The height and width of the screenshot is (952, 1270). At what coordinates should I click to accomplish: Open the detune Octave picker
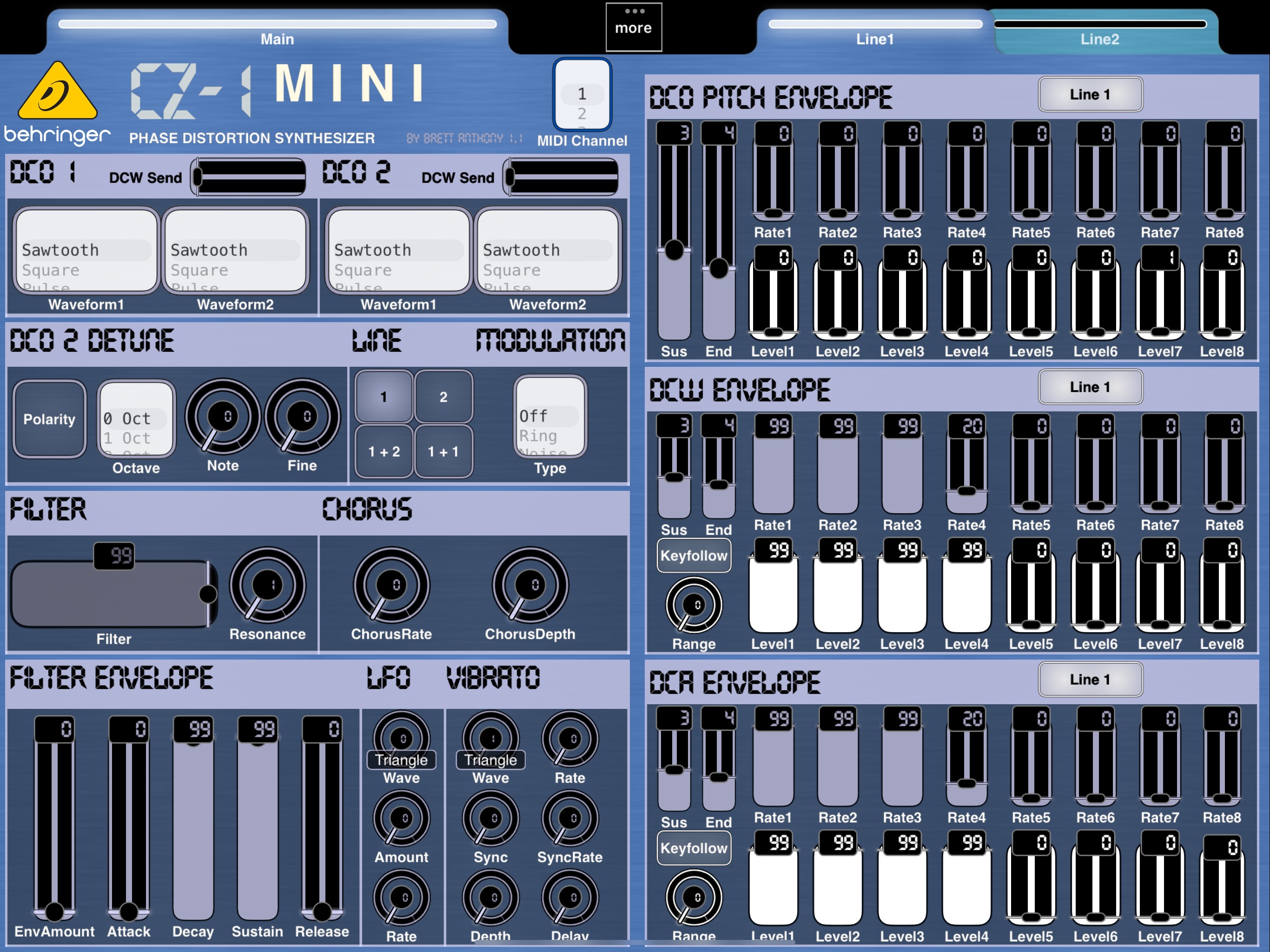tap(136, 418)
